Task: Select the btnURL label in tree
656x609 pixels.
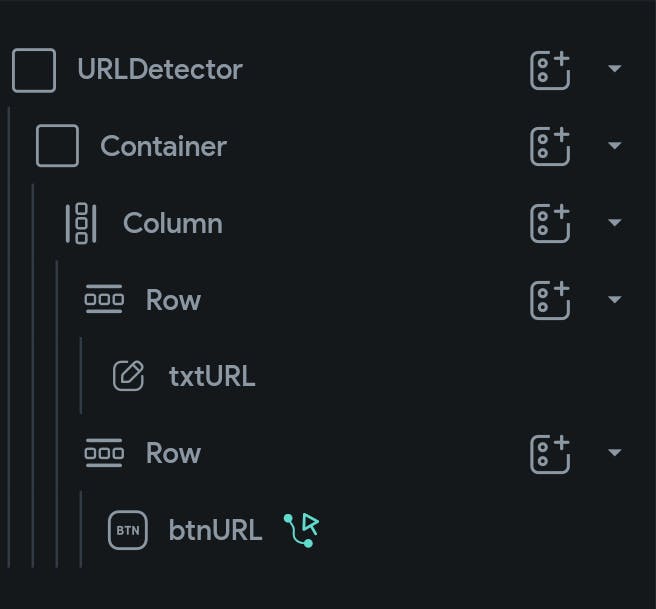Action: point(215,530)
